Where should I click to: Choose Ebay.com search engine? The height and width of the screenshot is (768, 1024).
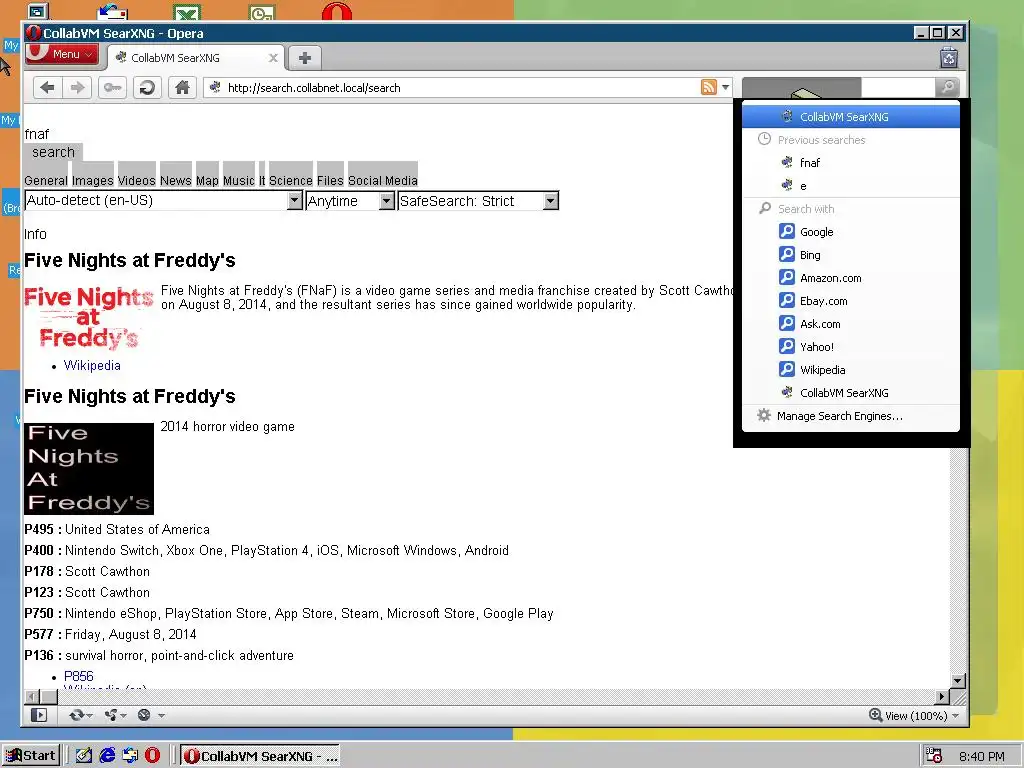850,301
